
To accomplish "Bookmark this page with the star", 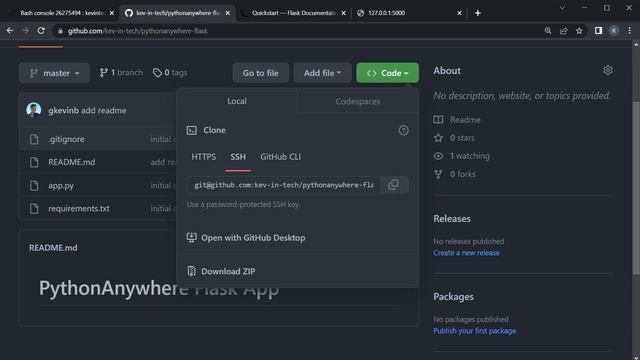I will pyautogui.click(x=579, y=31).
